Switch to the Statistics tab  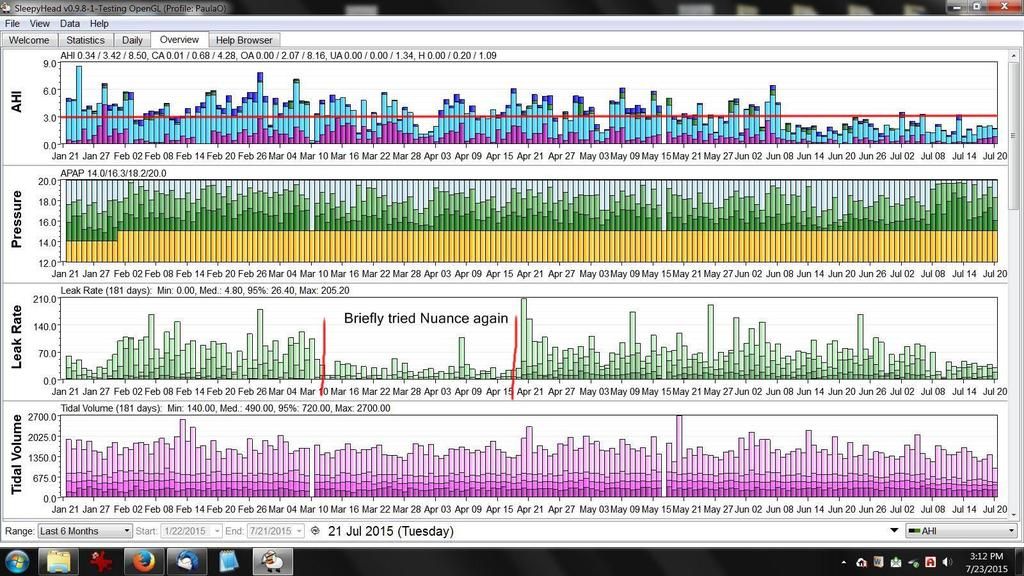tap(85, 40)
